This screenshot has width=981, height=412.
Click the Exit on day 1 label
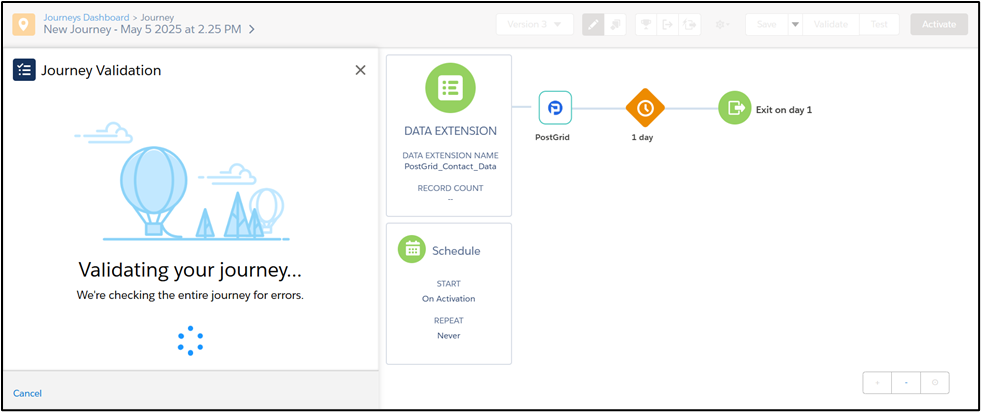pyautogui.click(x=784, y=109)
